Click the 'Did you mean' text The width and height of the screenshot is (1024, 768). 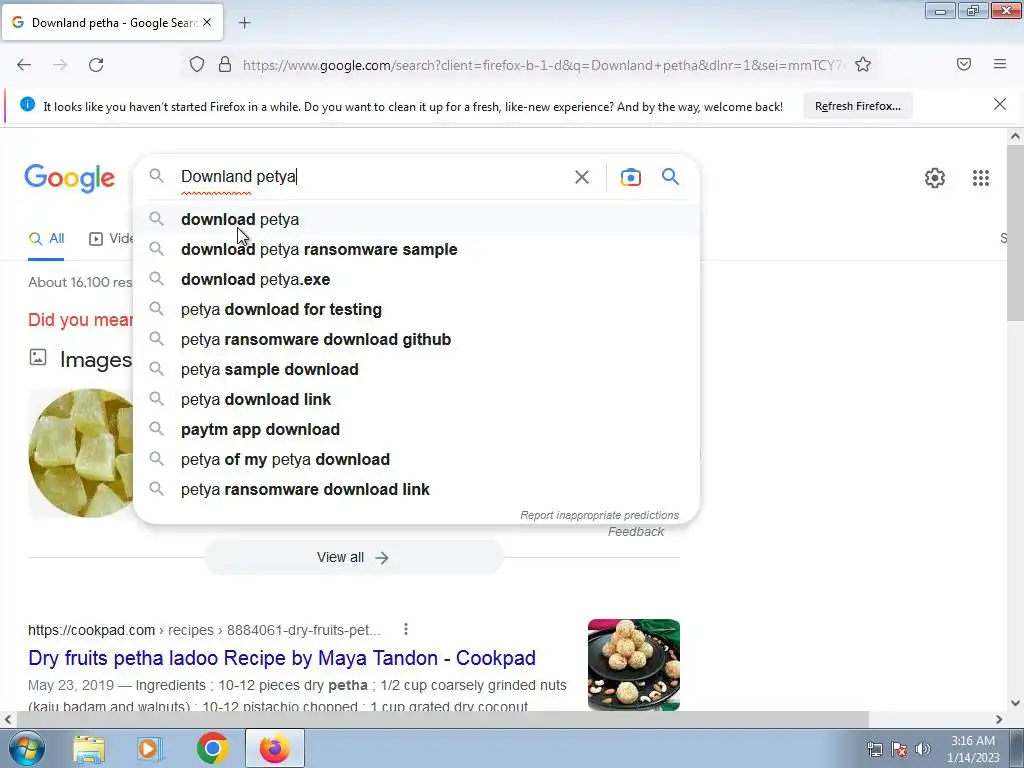[x=80, y=320]
